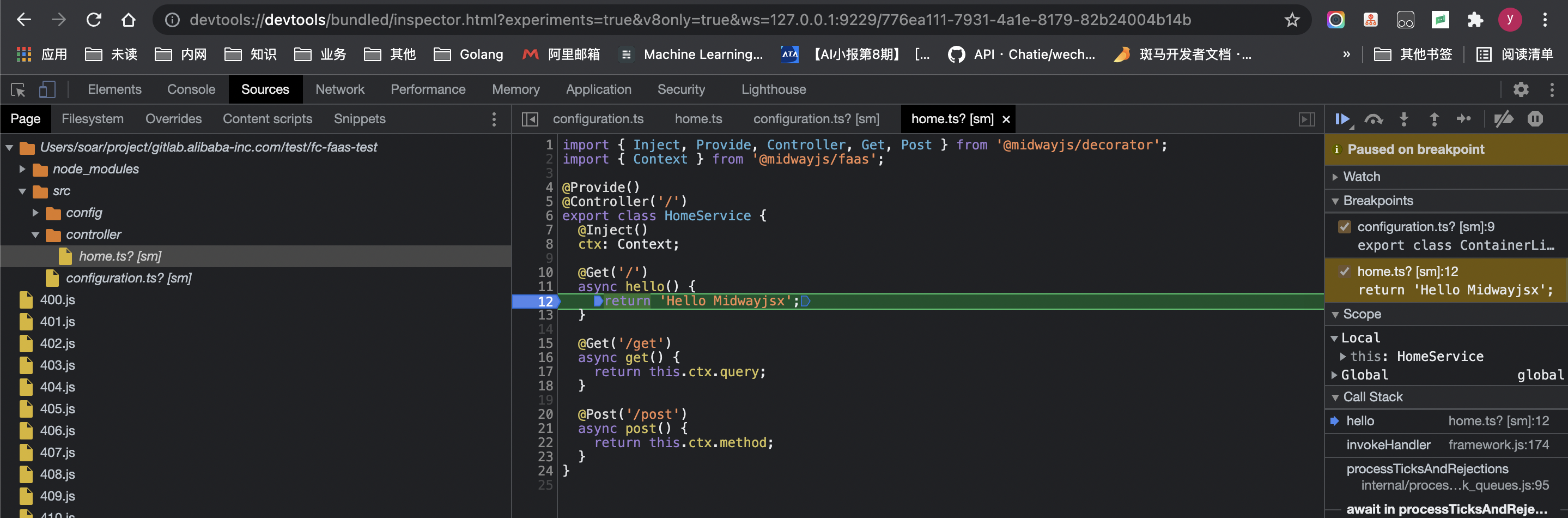1568x518 pixels.
Task: Open home.ts editor tab
Action: click(698, 119)
